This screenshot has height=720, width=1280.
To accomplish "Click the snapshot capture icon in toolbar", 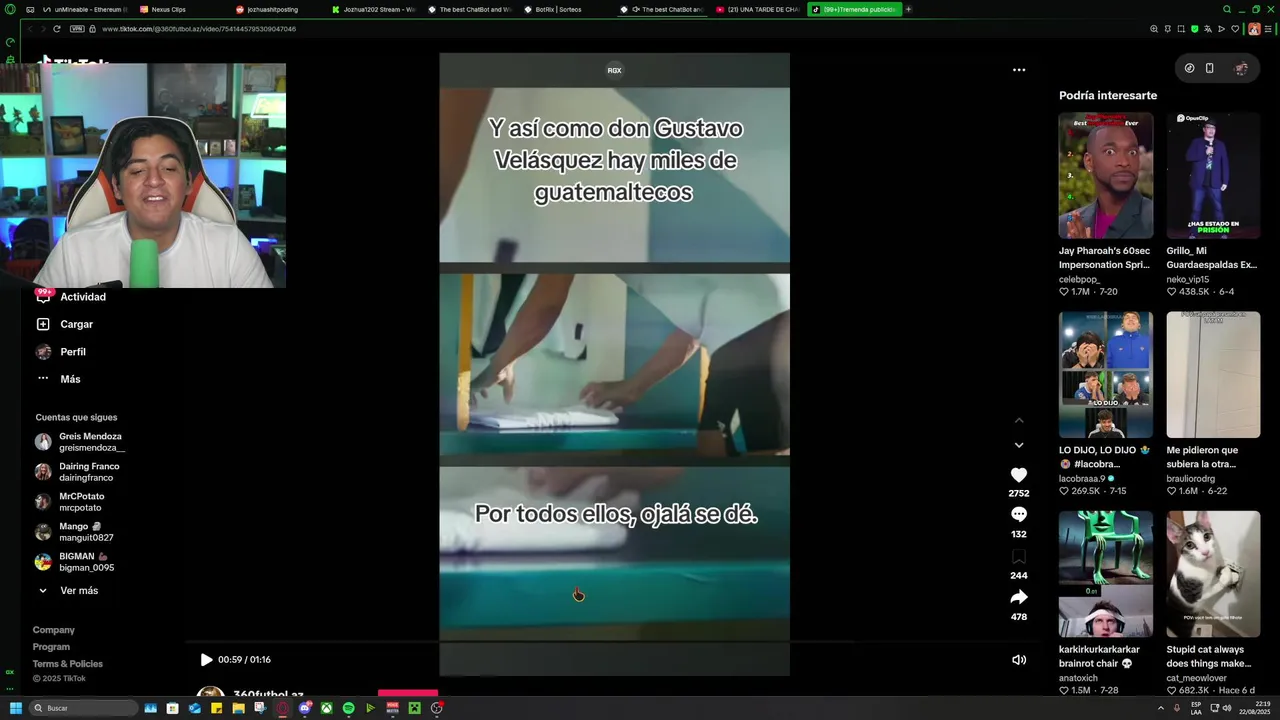I will click(1180, 29).
